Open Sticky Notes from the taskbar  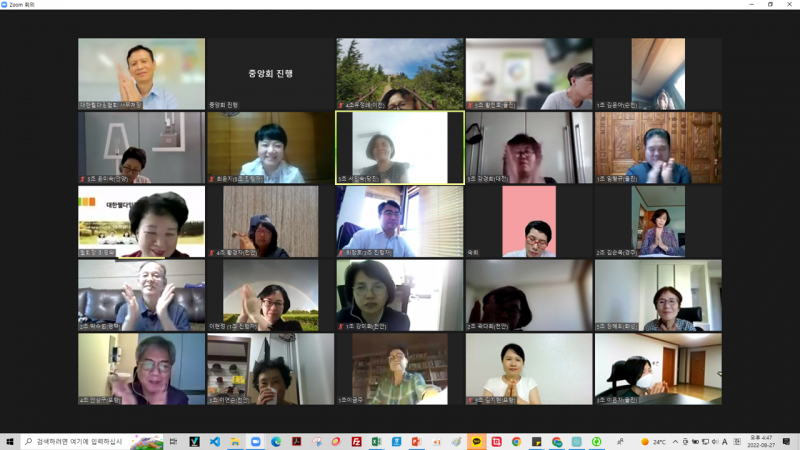click(x=537, y=441)
